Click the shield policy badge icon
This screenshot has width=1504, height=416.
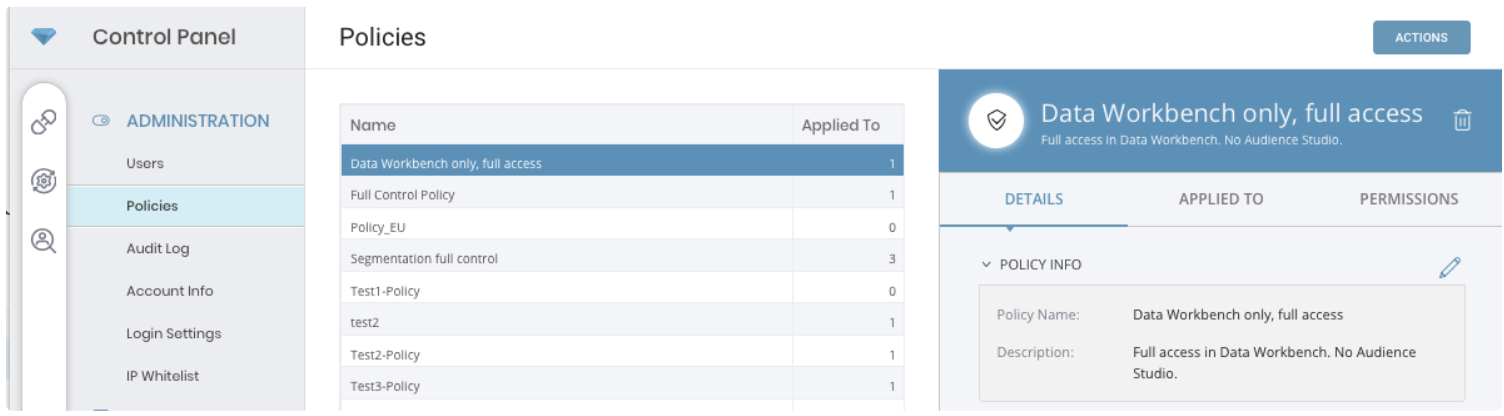[996, 121]
